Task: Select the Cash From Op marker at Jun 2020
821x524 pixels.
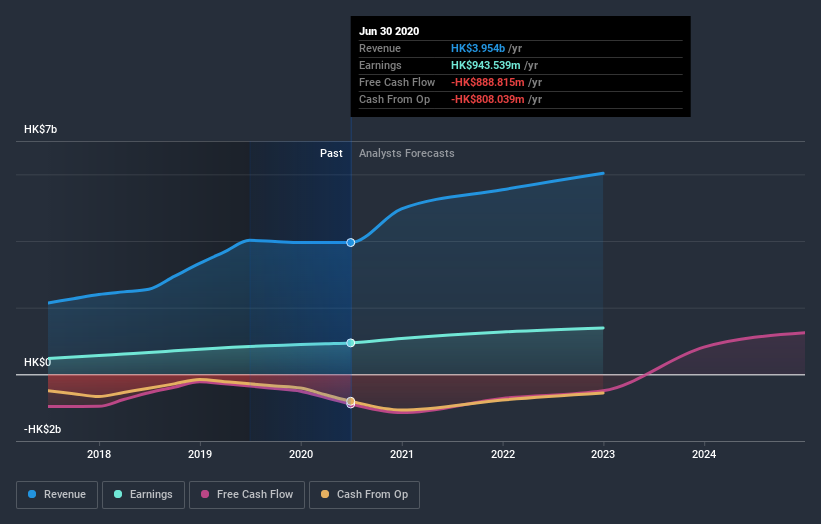Action: click(351, 402)
